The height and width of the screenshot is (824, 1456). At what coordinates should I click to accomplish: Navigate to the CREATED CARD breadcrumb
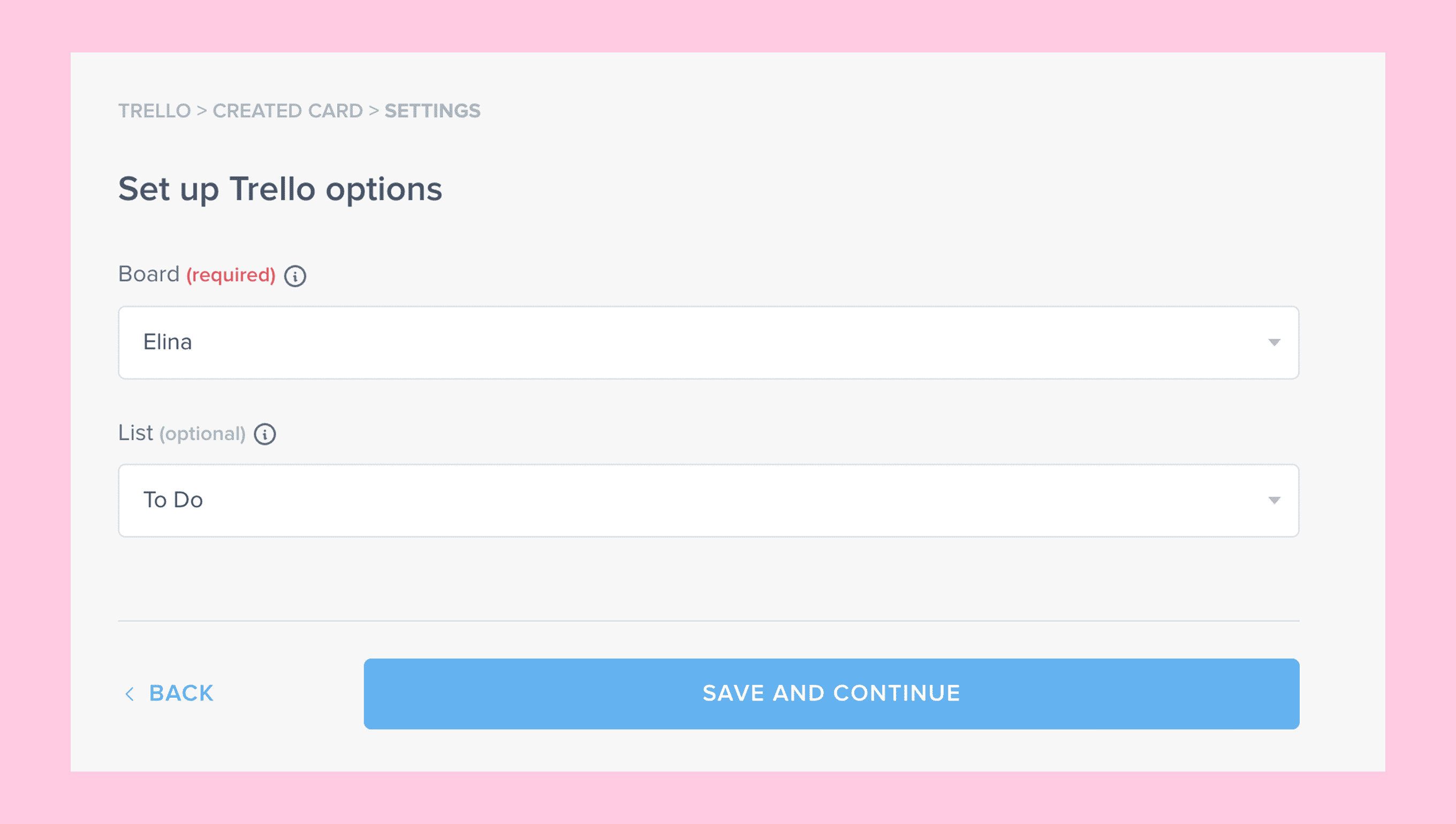pos(287,111)
